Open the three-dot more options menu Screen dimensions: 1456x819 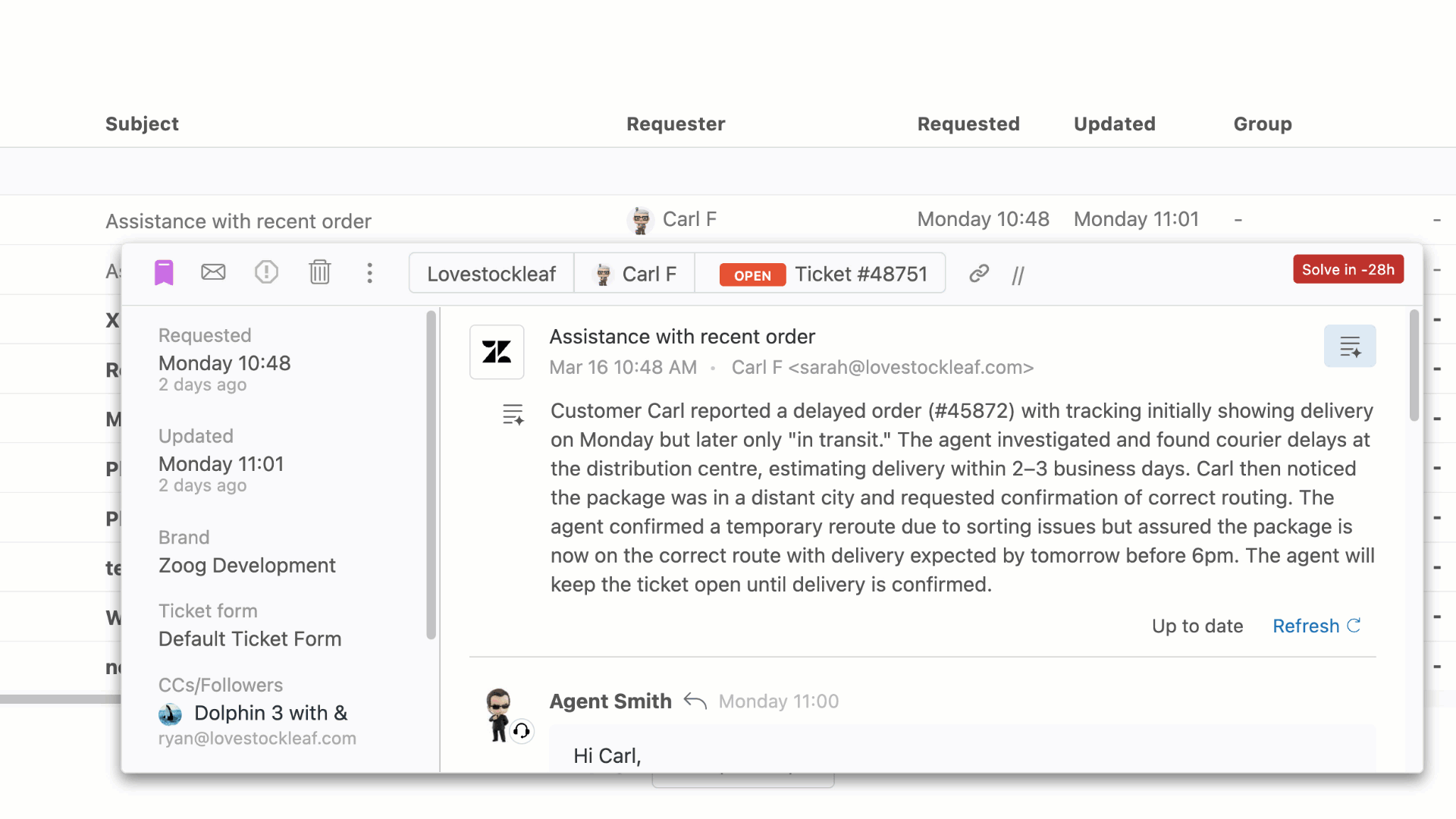coord(369,273)
